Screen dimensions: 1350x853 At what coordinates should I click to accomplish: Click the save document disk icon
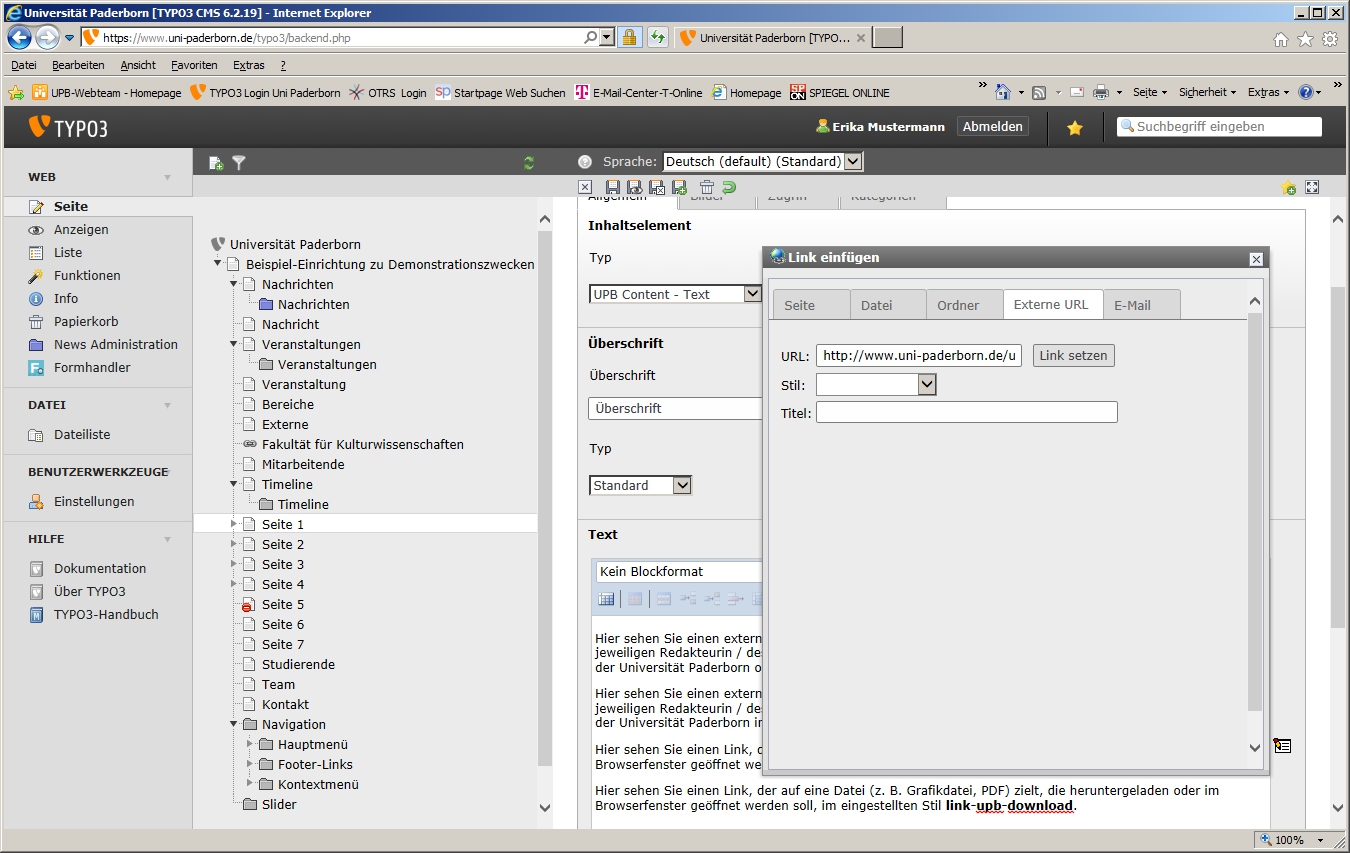[x=612, y=187]
